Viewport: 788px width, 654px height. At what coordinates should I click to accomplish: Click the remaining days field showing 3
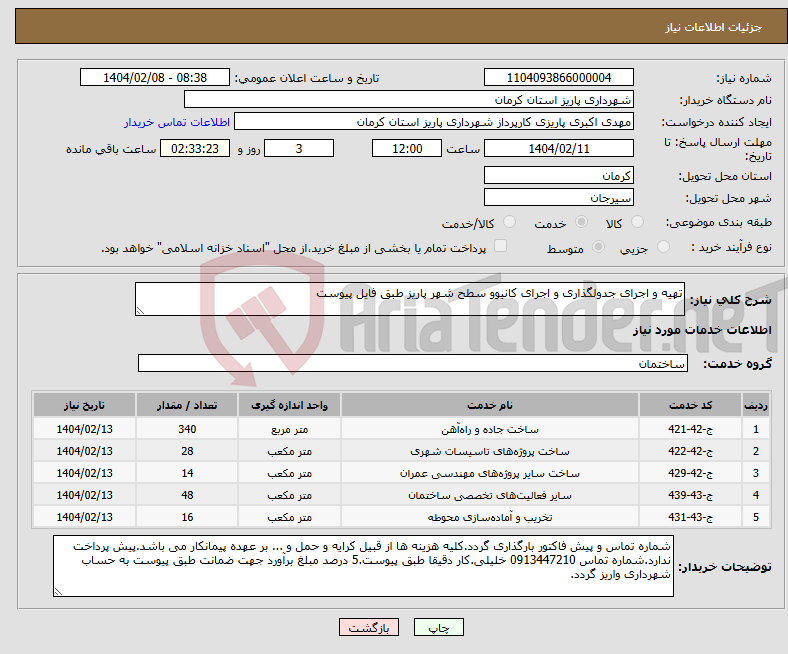[x=299, y=148]
